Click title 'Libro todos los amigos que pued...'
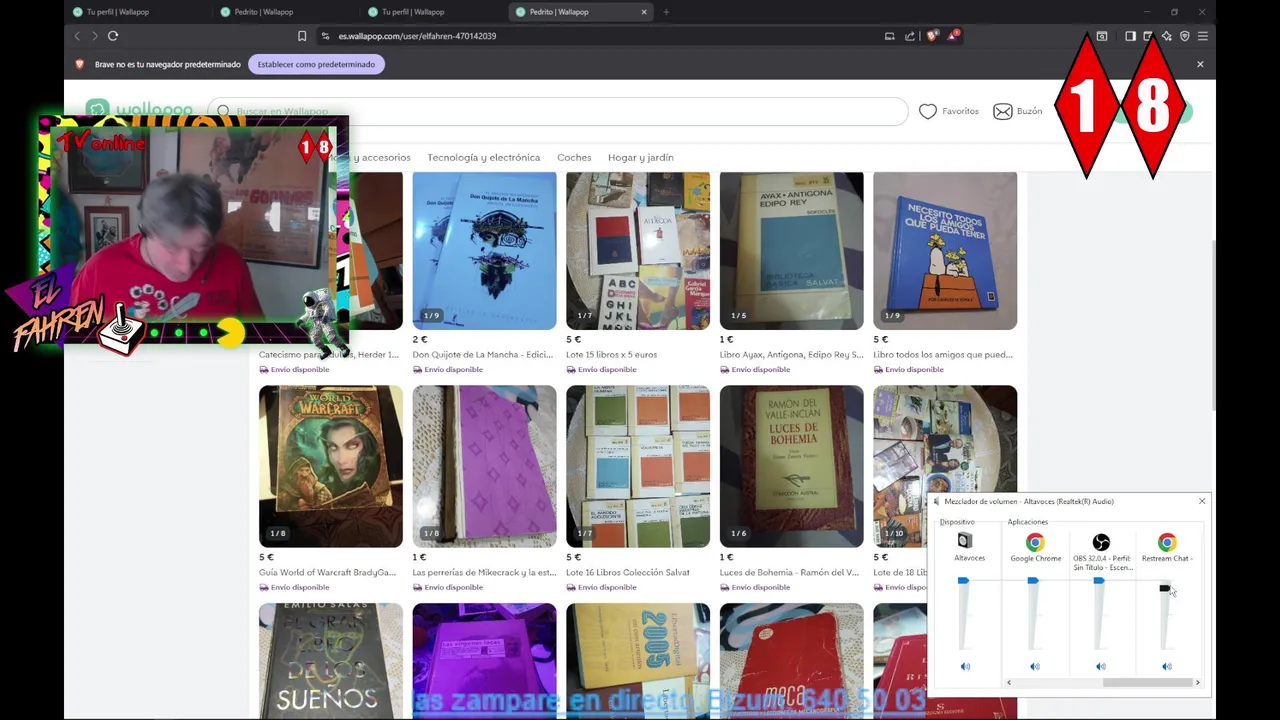The width and height of the screenshot is (1280, 720). point(943,354)
